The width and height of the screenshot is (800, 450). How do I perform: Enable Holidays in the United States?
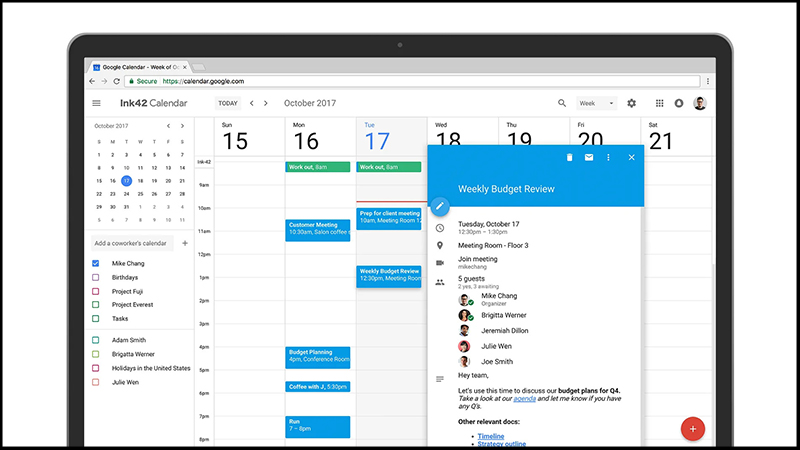[95, 368]
